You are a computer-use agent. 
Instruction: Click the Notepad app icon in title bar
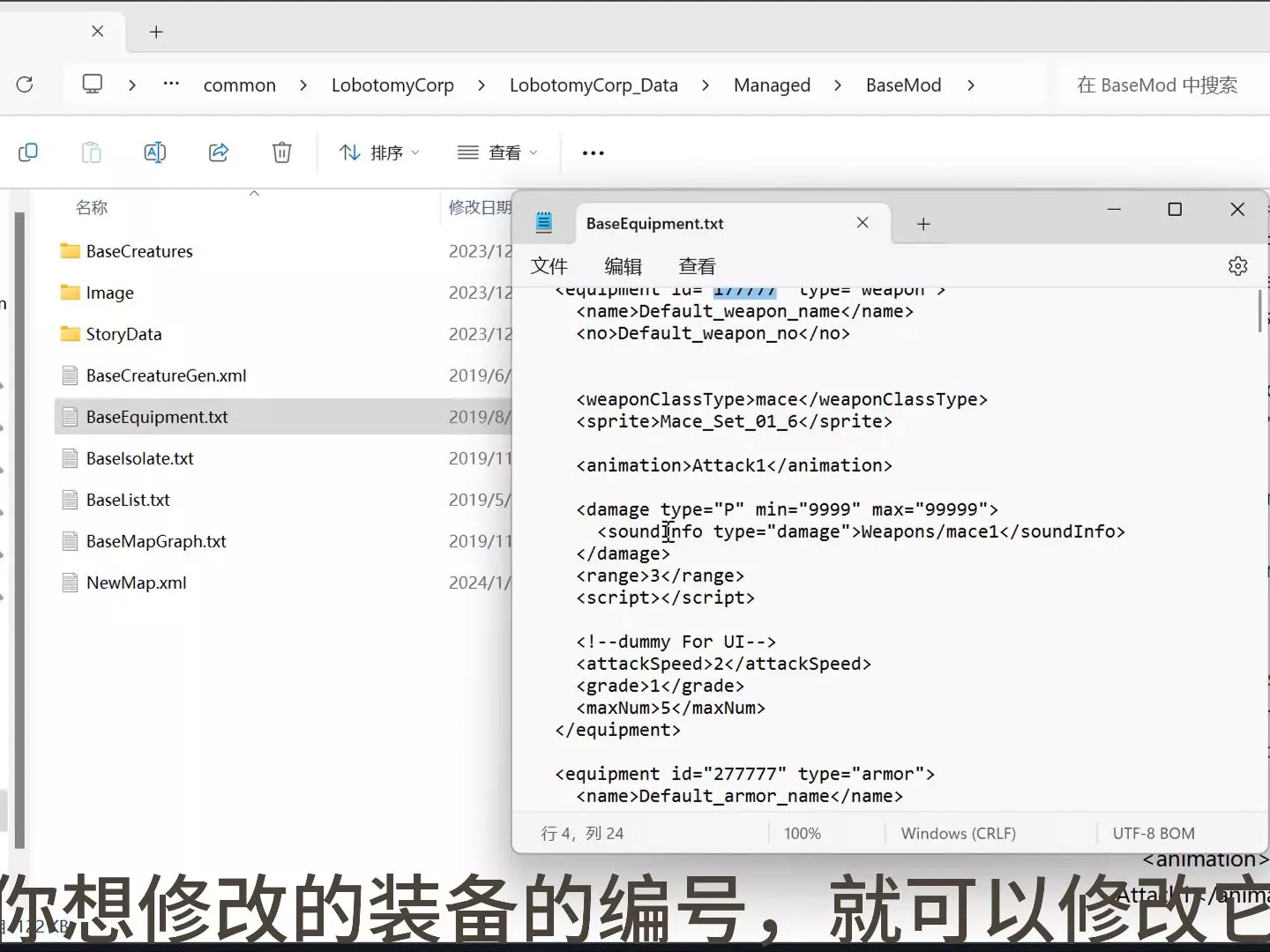point(544,223)
